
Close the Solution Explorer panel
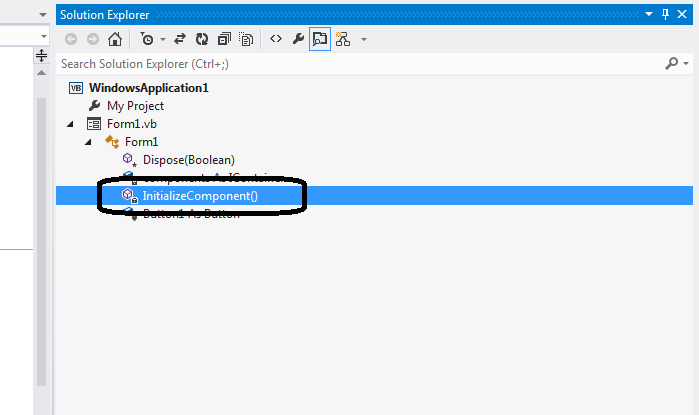[682, 14]
